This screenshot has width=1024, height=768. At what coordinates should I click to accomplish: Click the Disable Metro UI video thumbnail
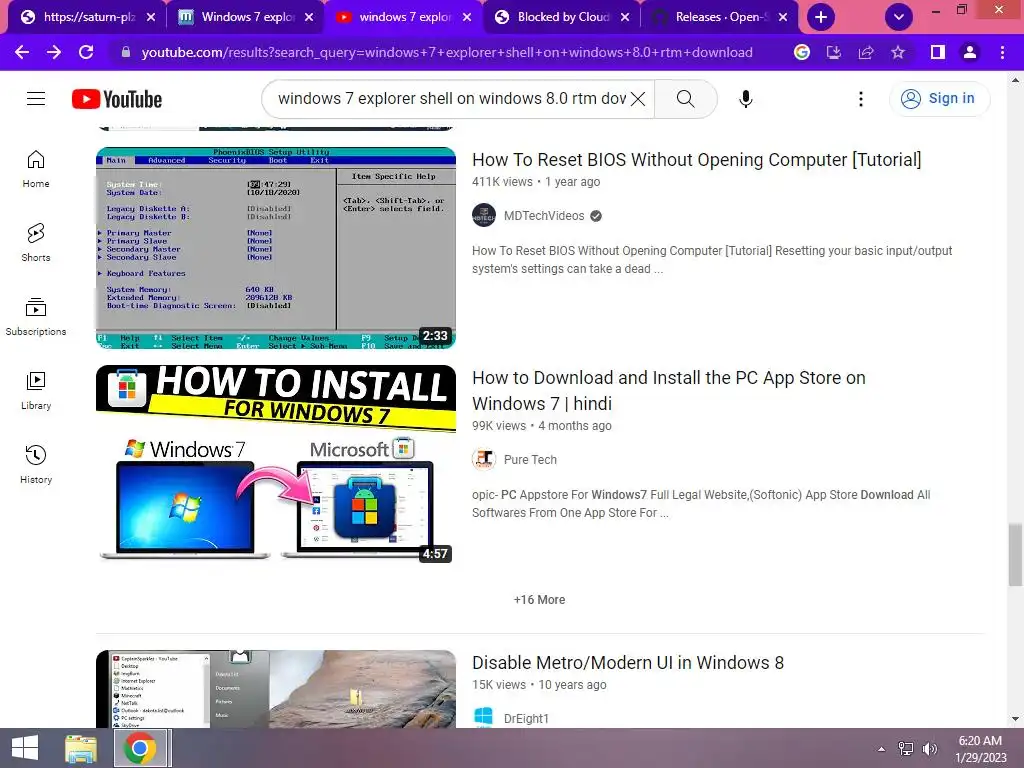[276, 688]
